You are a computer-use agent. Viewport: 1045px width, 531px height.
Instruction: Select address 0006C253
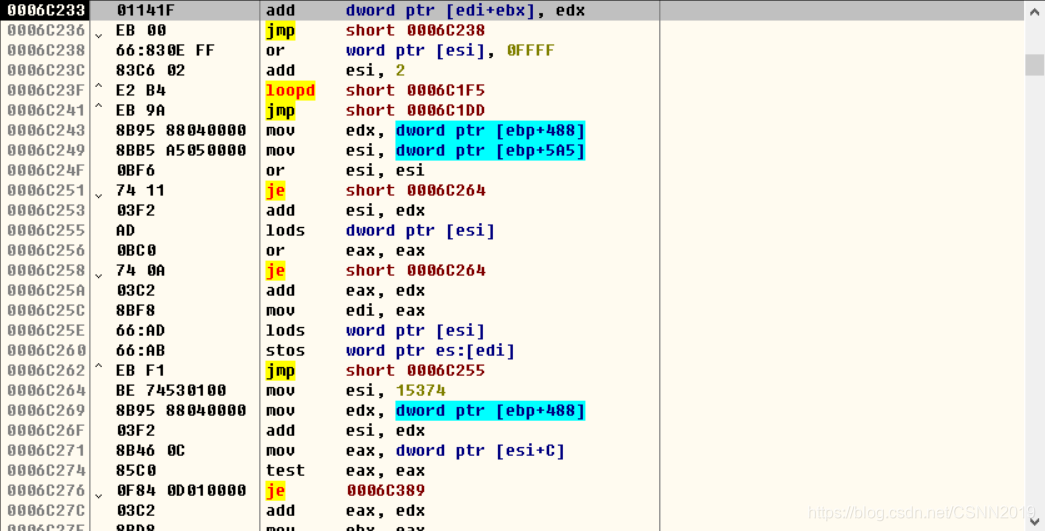pyautogui.click(x=45, y=211)
